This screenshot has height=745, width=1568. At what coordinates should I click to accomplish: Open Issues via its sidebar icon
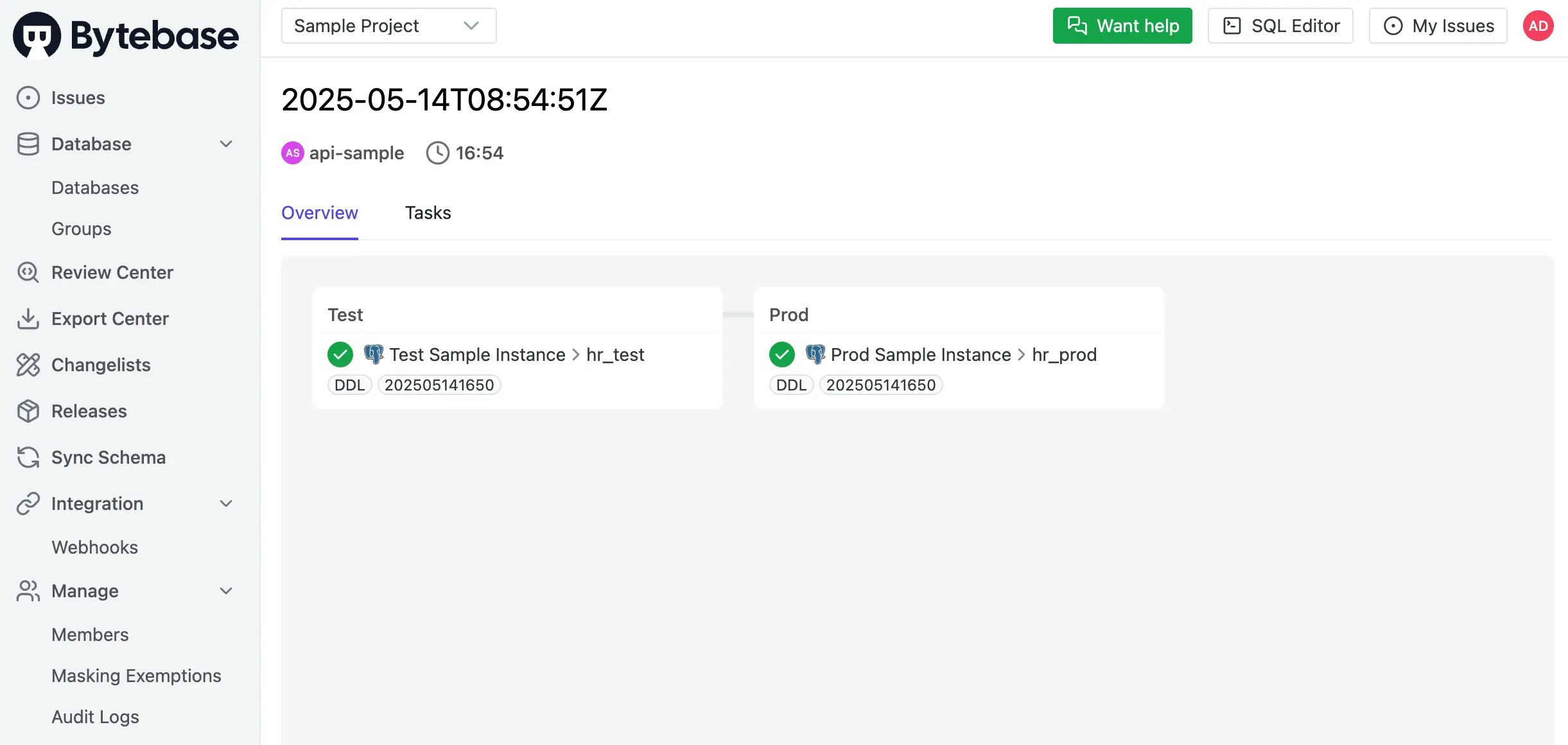pyautogui.click(x=28, y=98)
